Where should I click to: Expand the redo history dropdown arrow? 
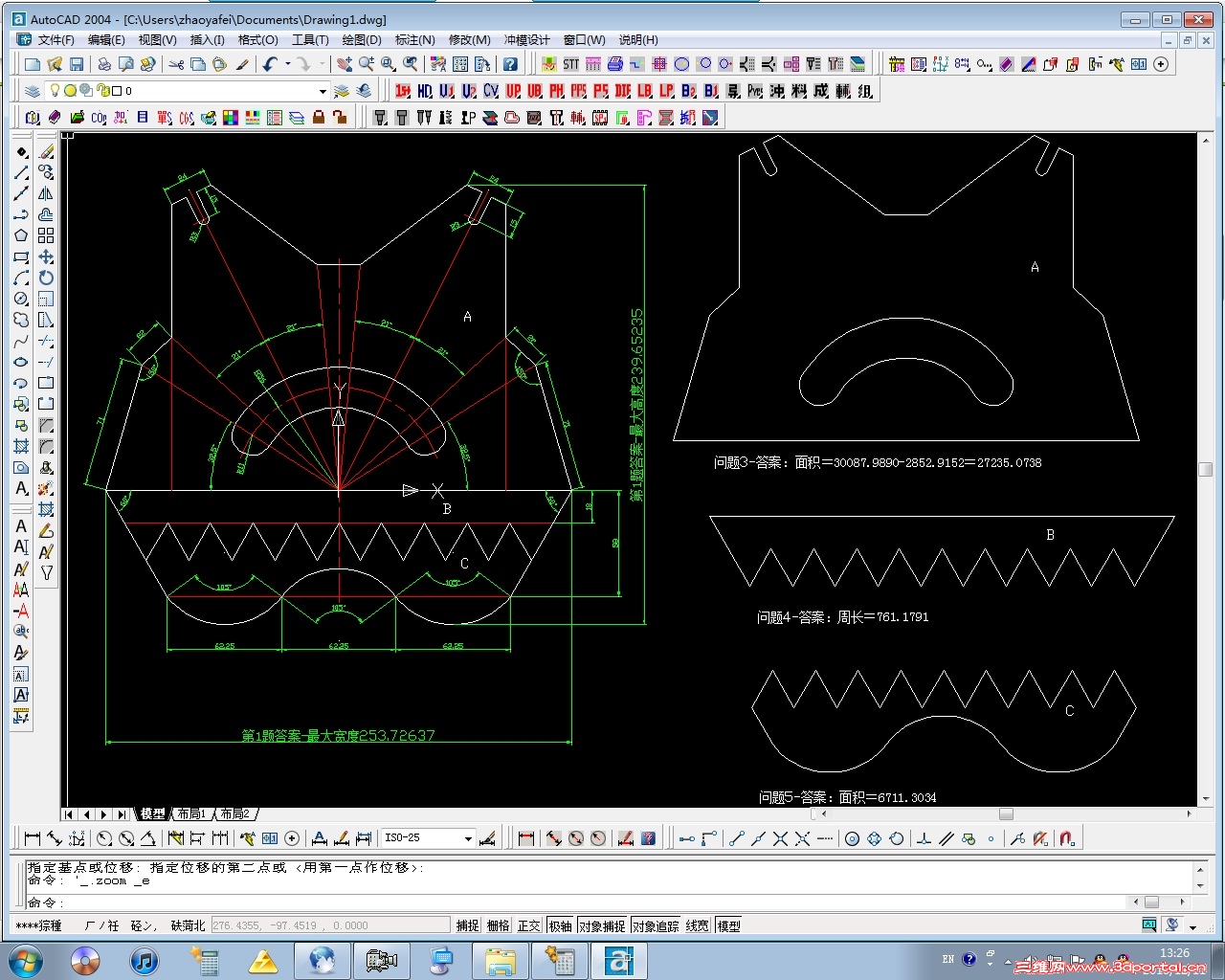coord(322,64)
